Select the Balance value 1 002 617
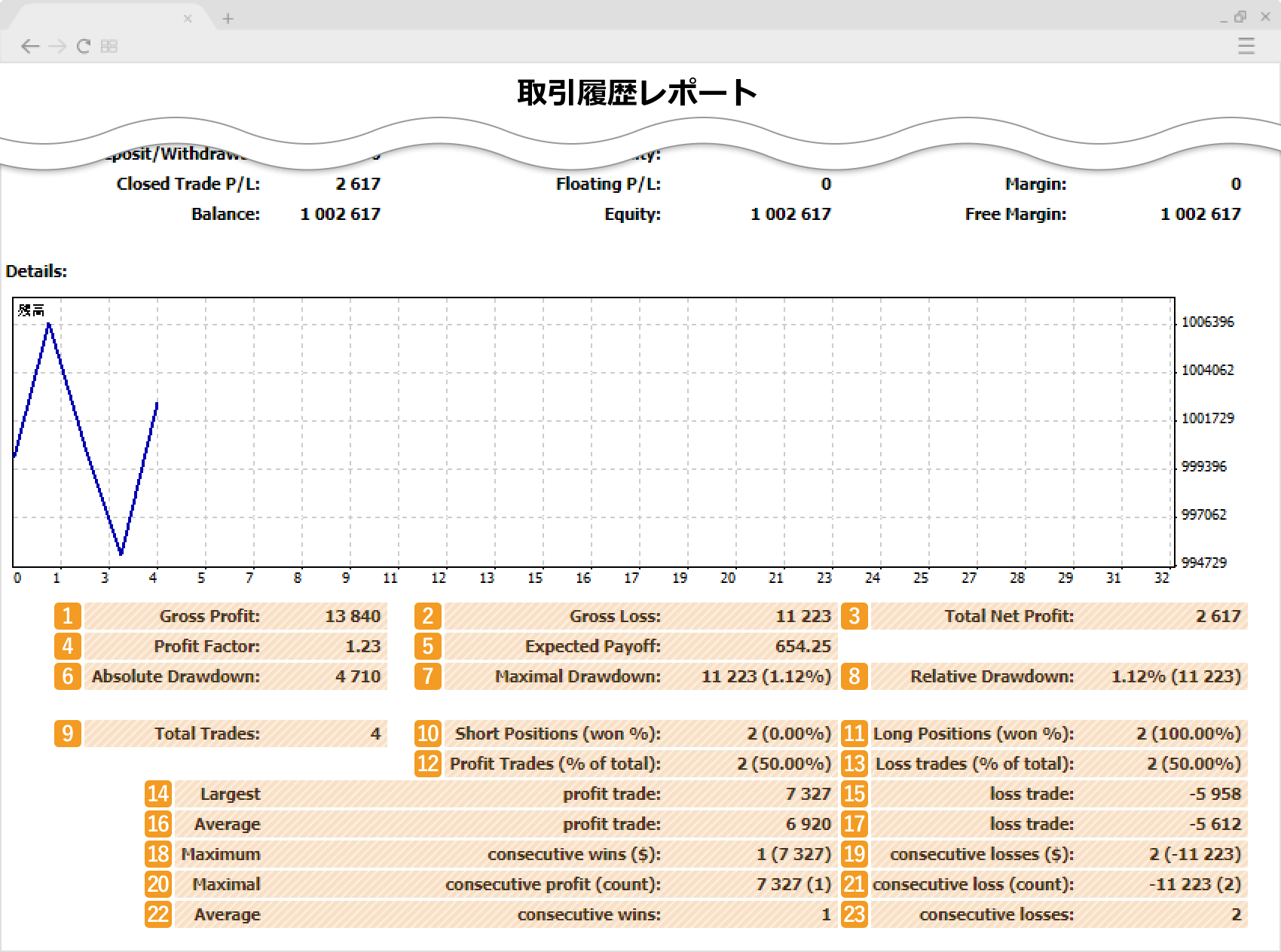The width and height of the screenshot is (1281, 952). 341,214
